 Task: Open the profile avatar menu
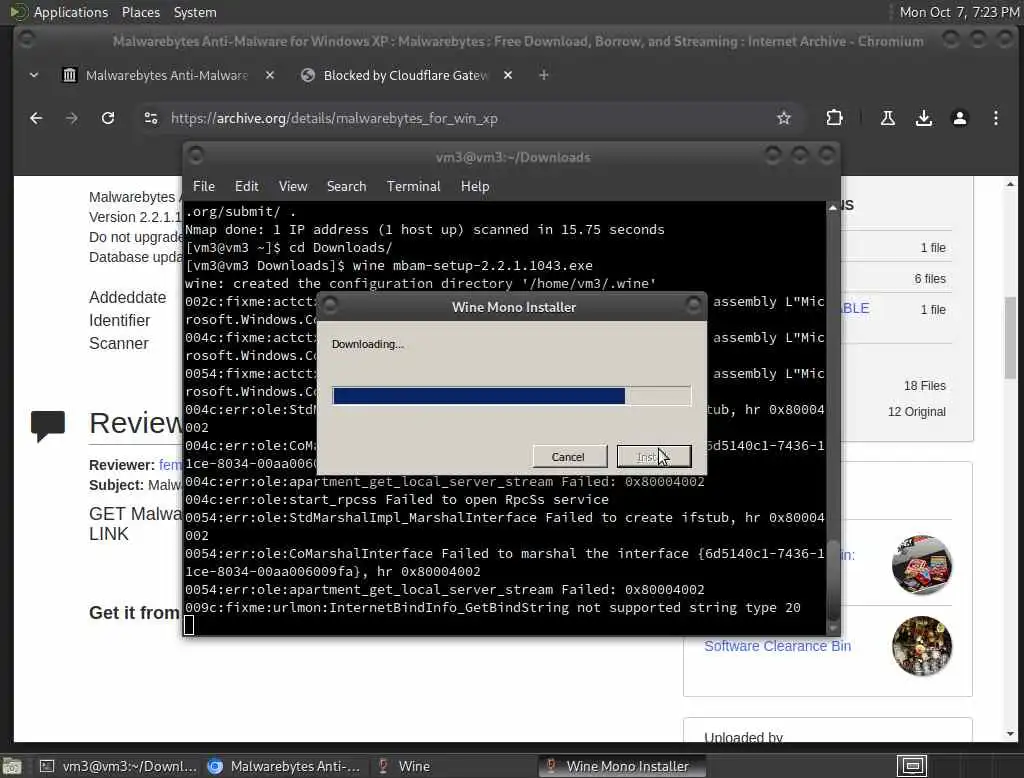point(959,118)
